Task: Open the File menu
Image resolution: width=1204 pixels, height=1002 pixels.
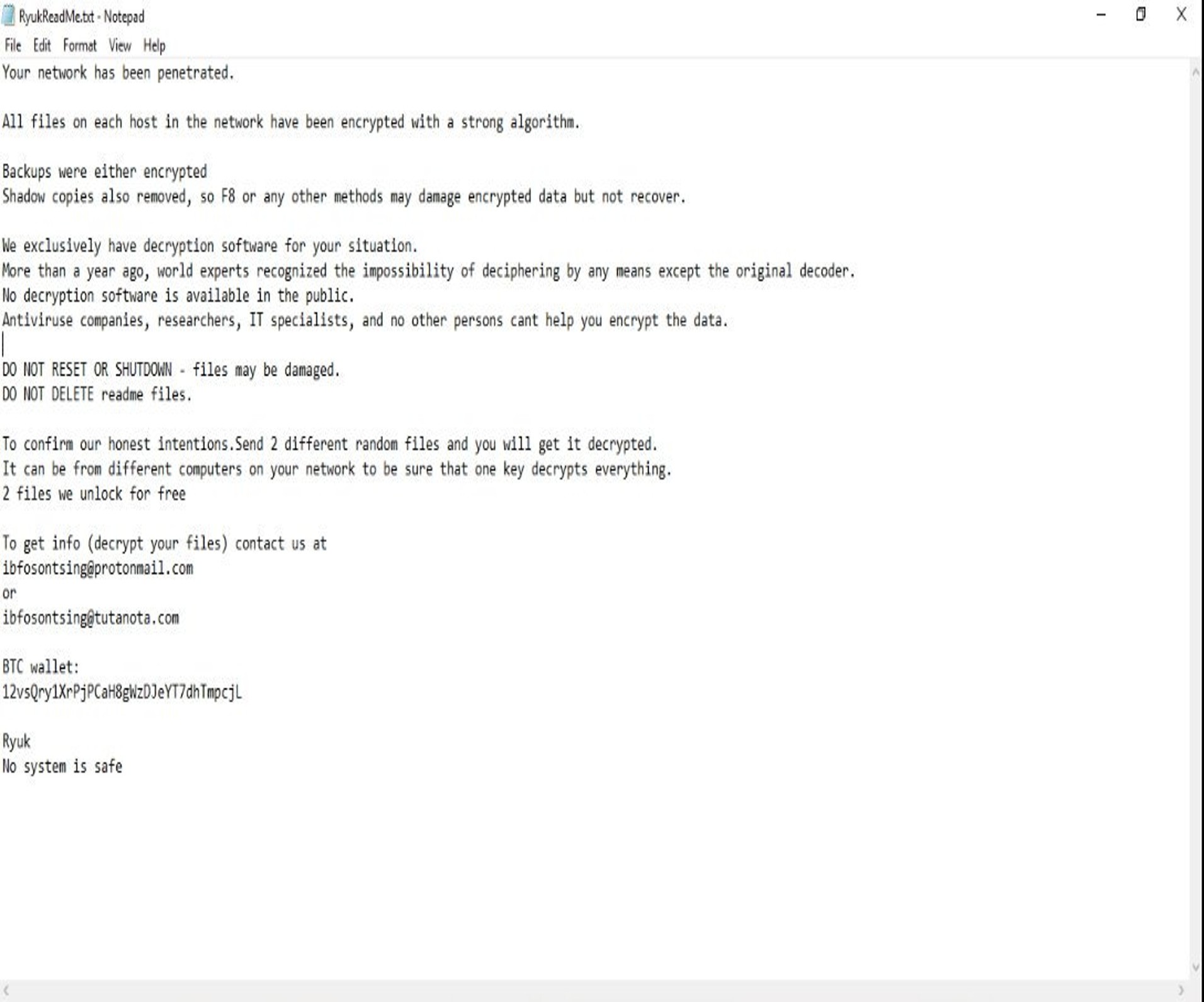Action: pyautogui.click(x=13, y=45)
